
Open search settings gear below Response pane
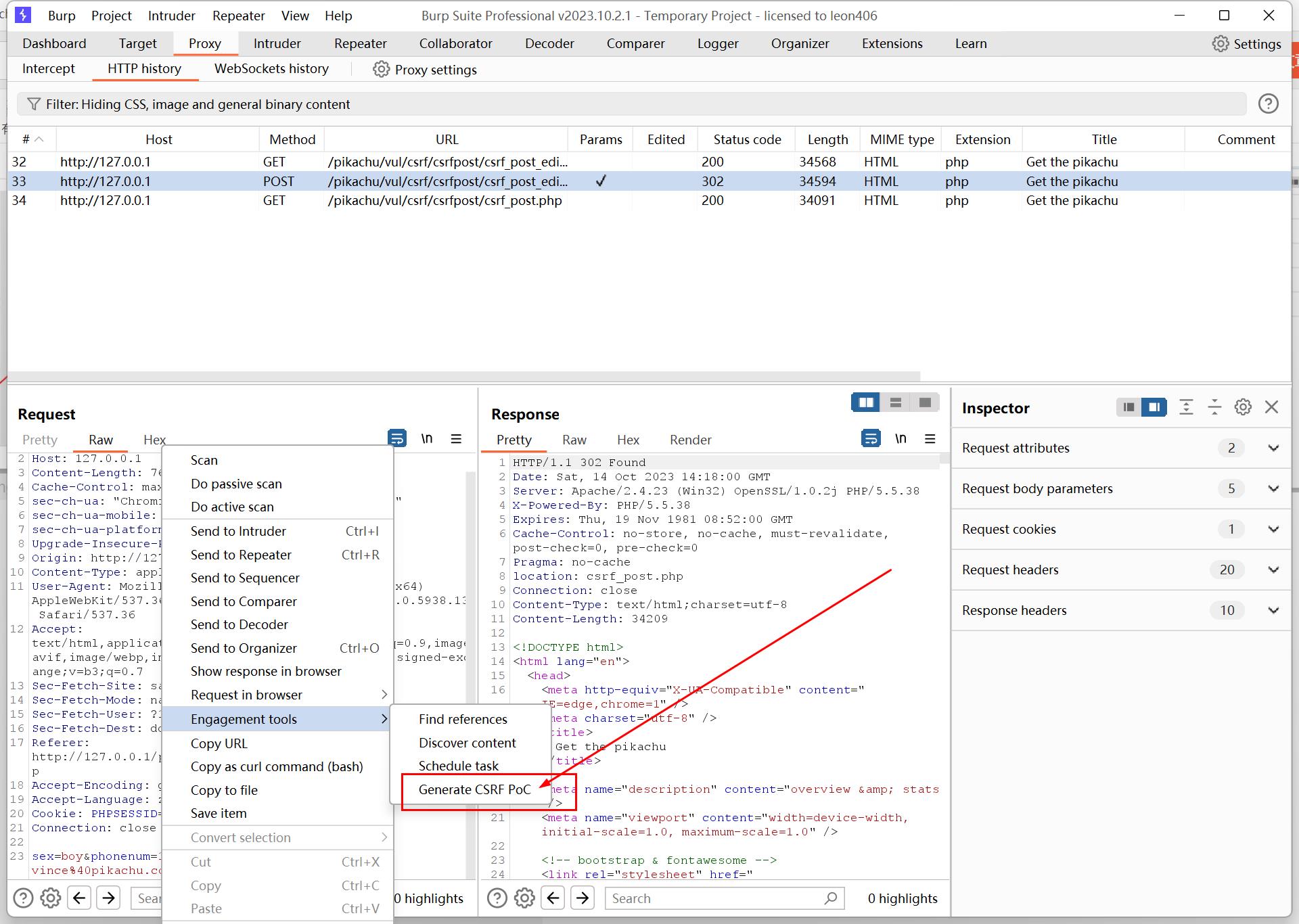pyautogui.click(x=524, y=898)
